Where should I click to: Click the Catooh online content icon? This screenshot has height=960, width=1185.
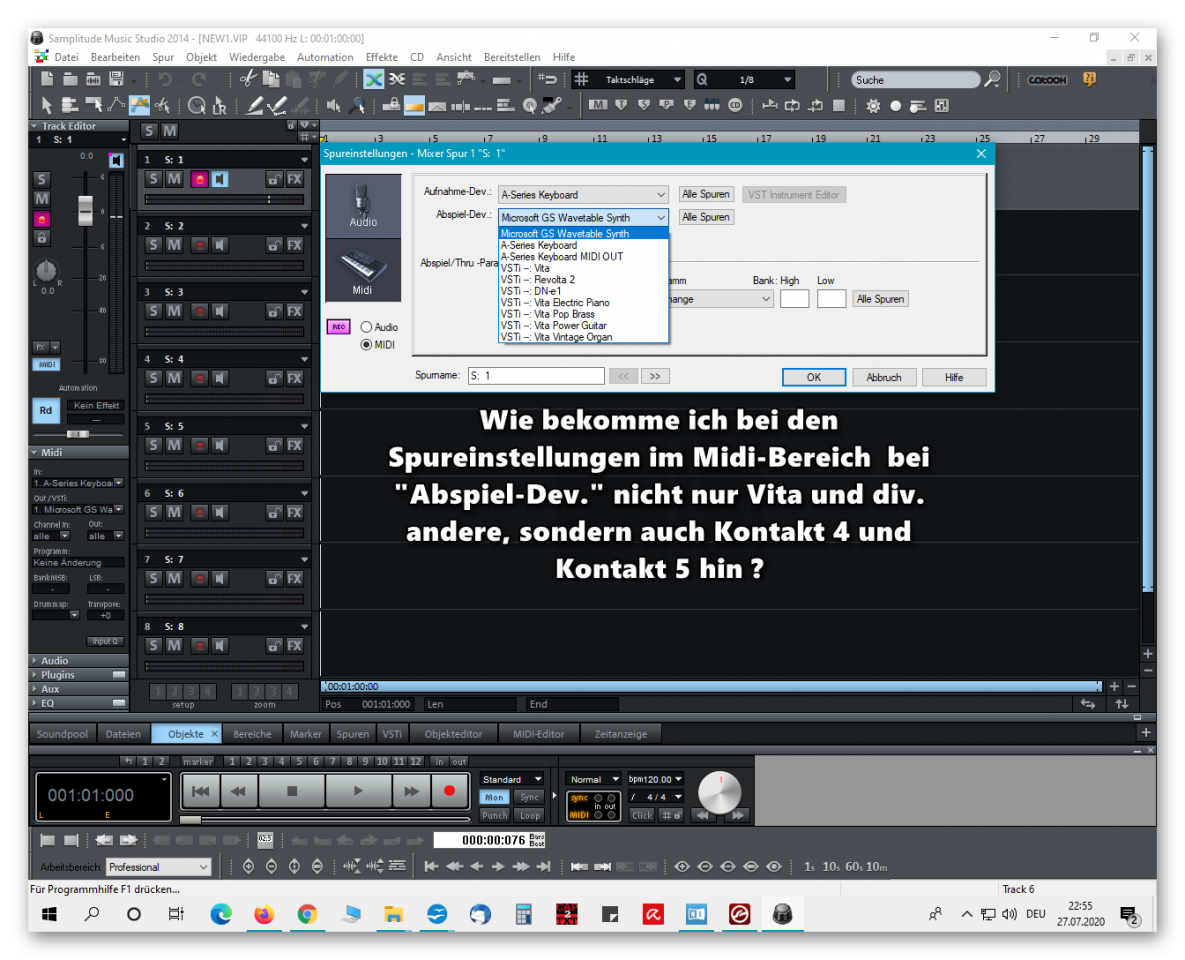click(x=1047, y=79)
